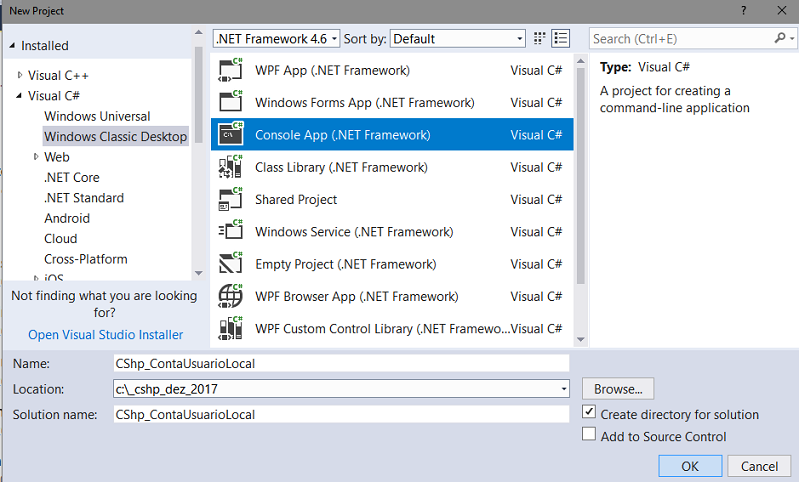The image size is (799, 482).
Task: Collapse the Installed node
Action: point(12,45)
